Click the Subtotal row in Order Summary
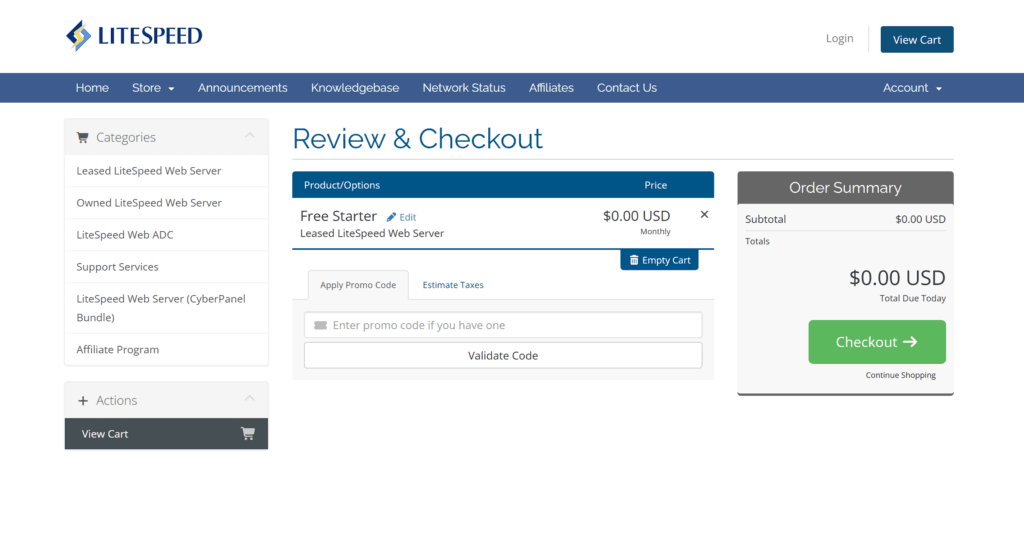Viewport: 1024px width, 559px height. pos(845,219)
